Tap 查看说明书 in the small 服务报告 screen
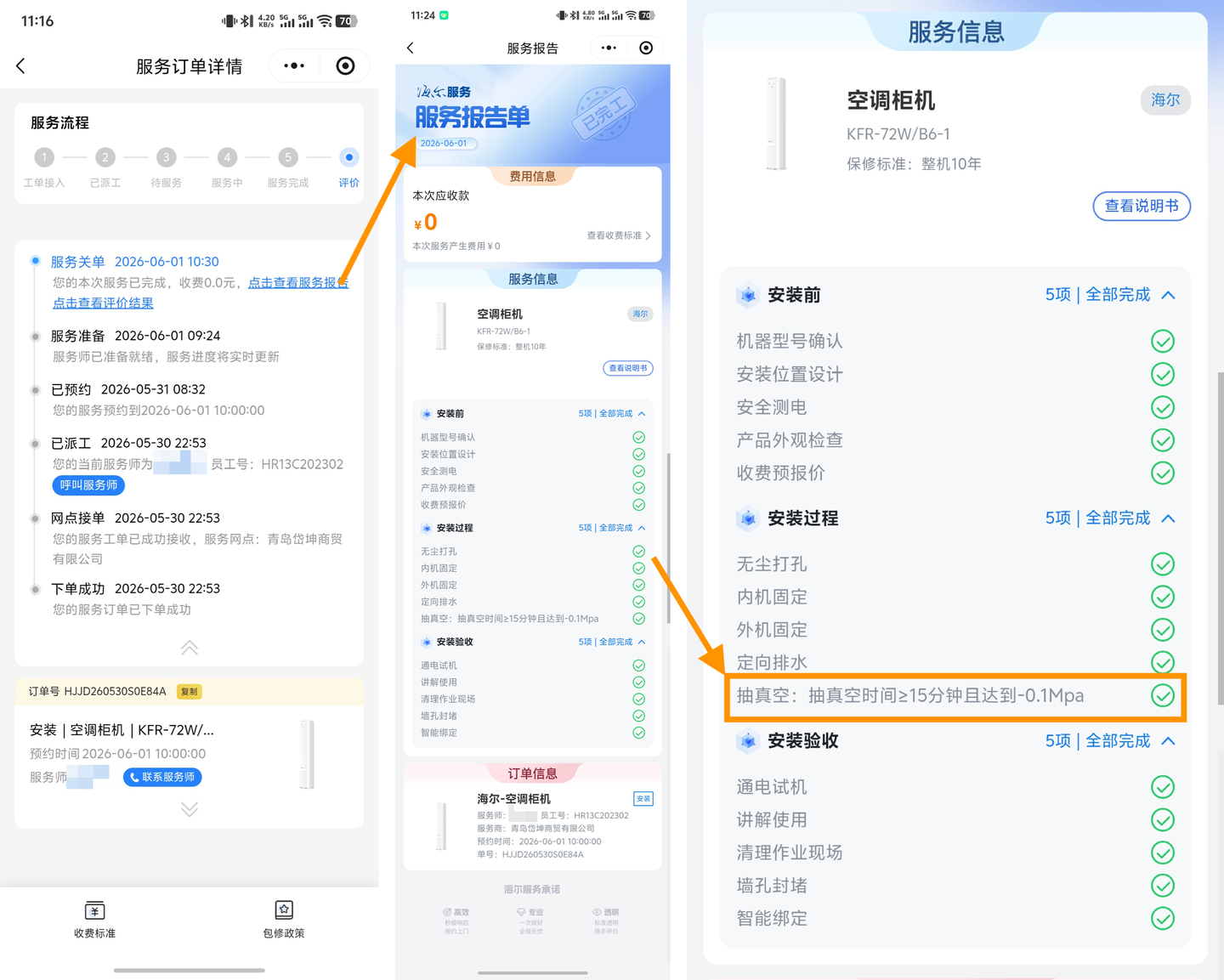The image size is (1224, 980). click(x=628, y=368)
